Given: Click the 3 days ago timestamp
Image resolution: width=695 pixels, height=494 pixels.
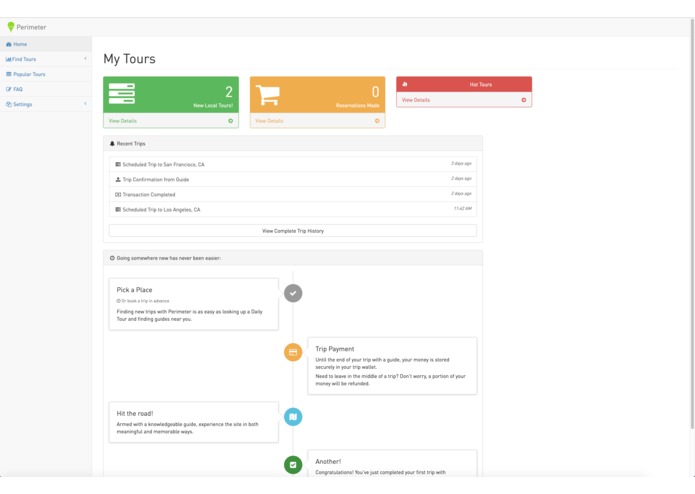Looking at the screenshot, I should (461, 163).
